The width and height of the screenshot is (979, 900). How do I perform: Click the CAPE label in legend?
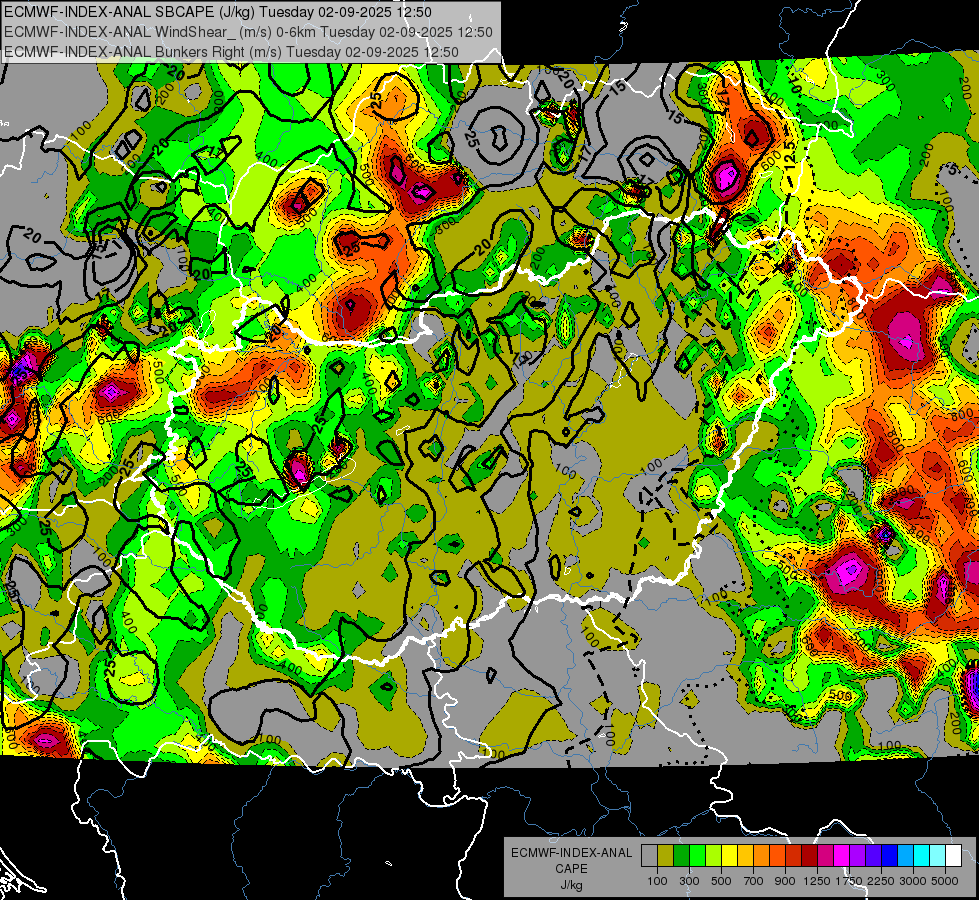(571, 869)
